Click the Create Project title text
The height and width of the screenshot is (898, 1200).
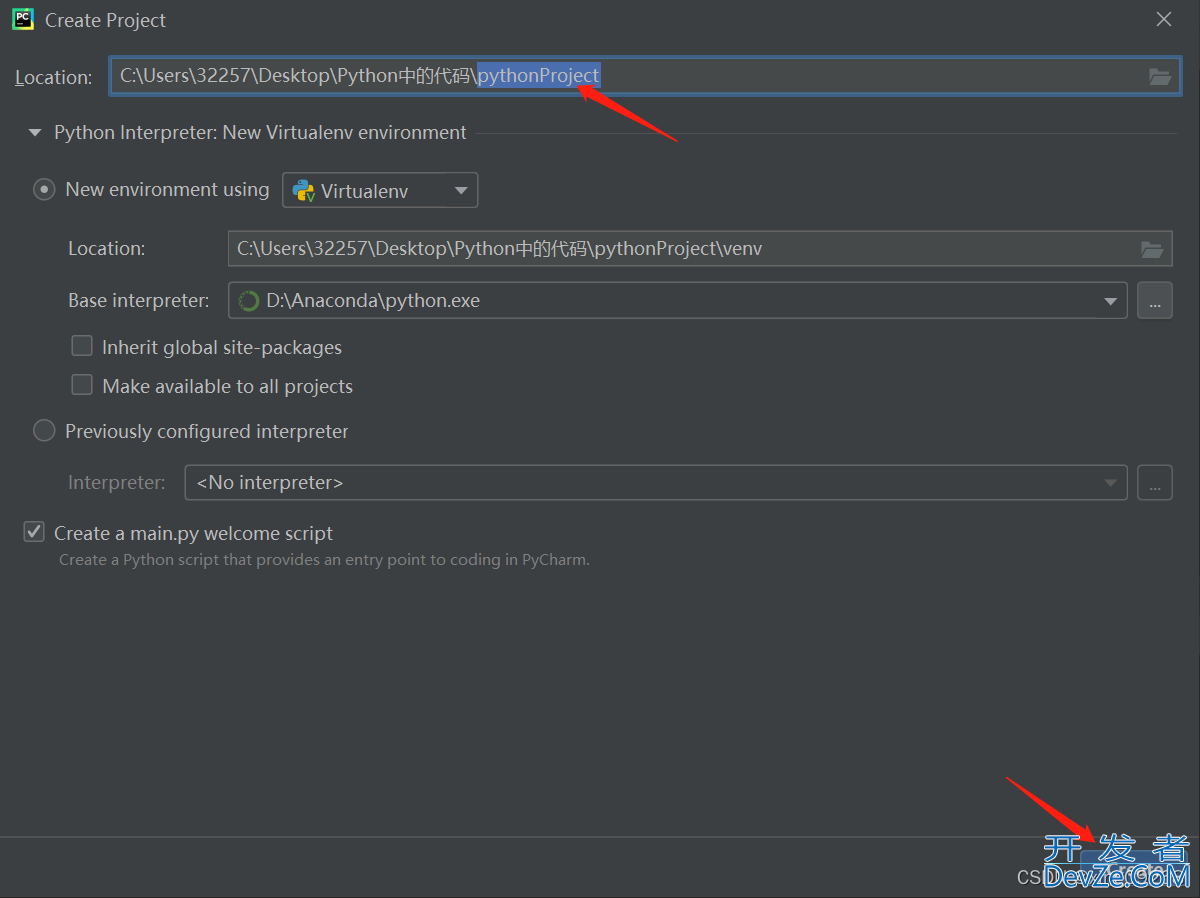(x=106, y=20)
